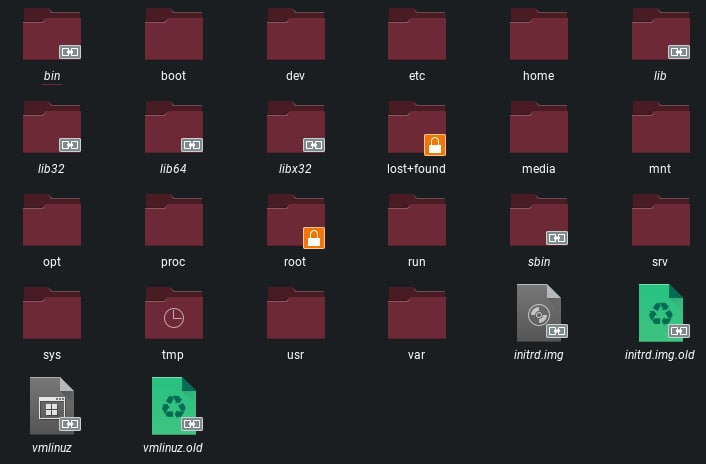Click the 'vmlinuz' file name label
This screenshot has height=464, width=706.
52,448
